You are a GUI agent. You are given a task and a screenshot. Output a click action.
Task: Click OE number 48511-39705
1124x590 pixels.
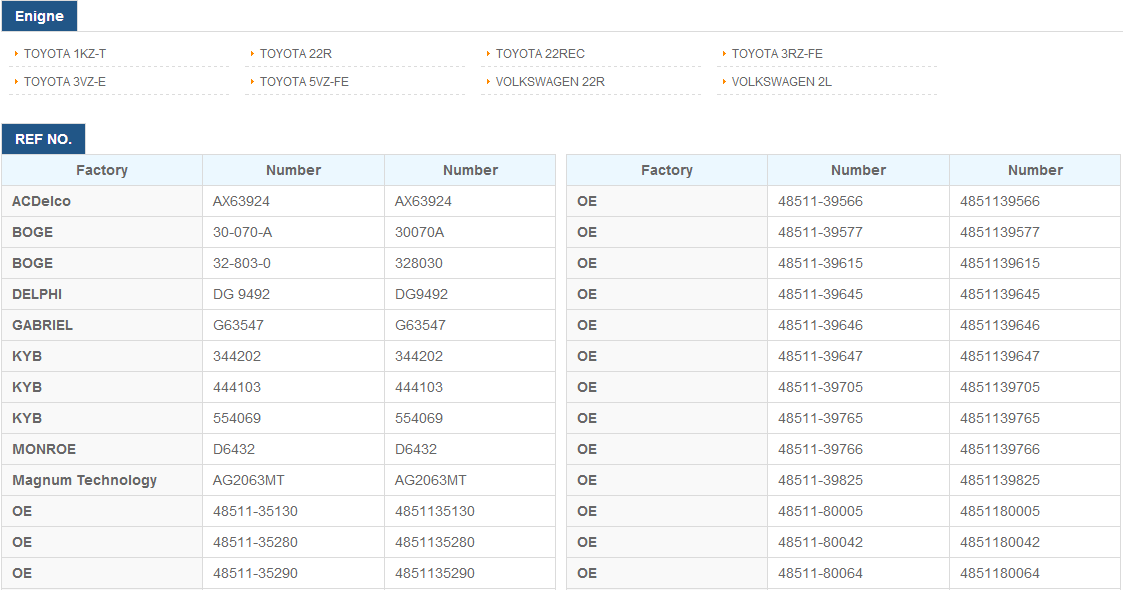coord(858,387)
